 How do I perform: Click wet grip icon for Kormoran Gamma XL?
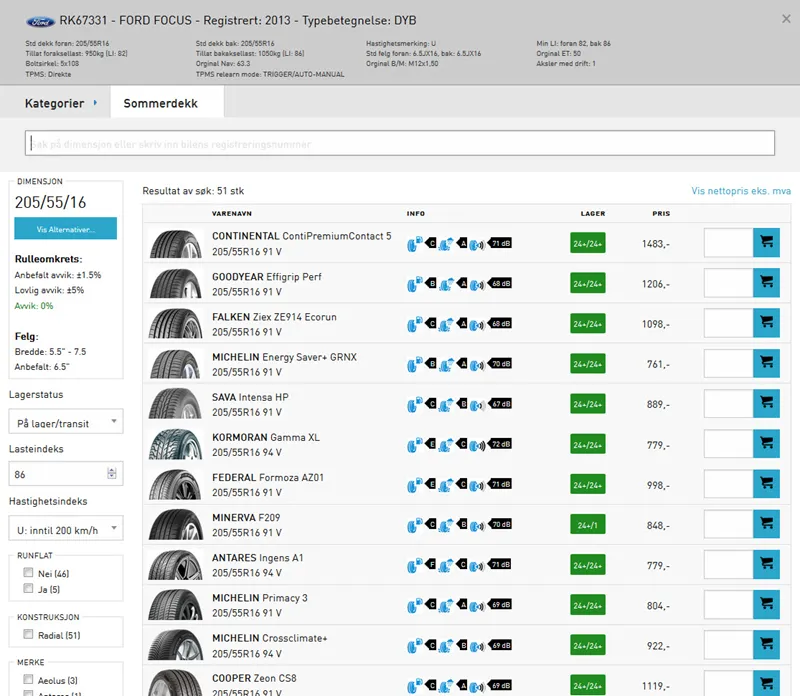(x=446, y=445)
